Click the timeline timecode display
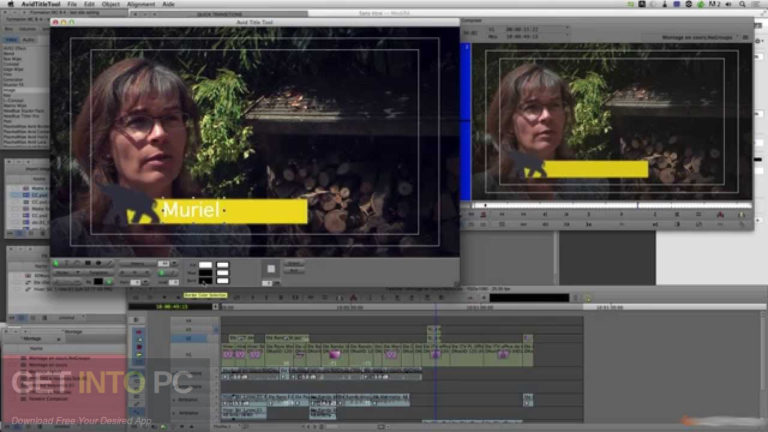This screenshot has height=432, width=768. [170, 307]
